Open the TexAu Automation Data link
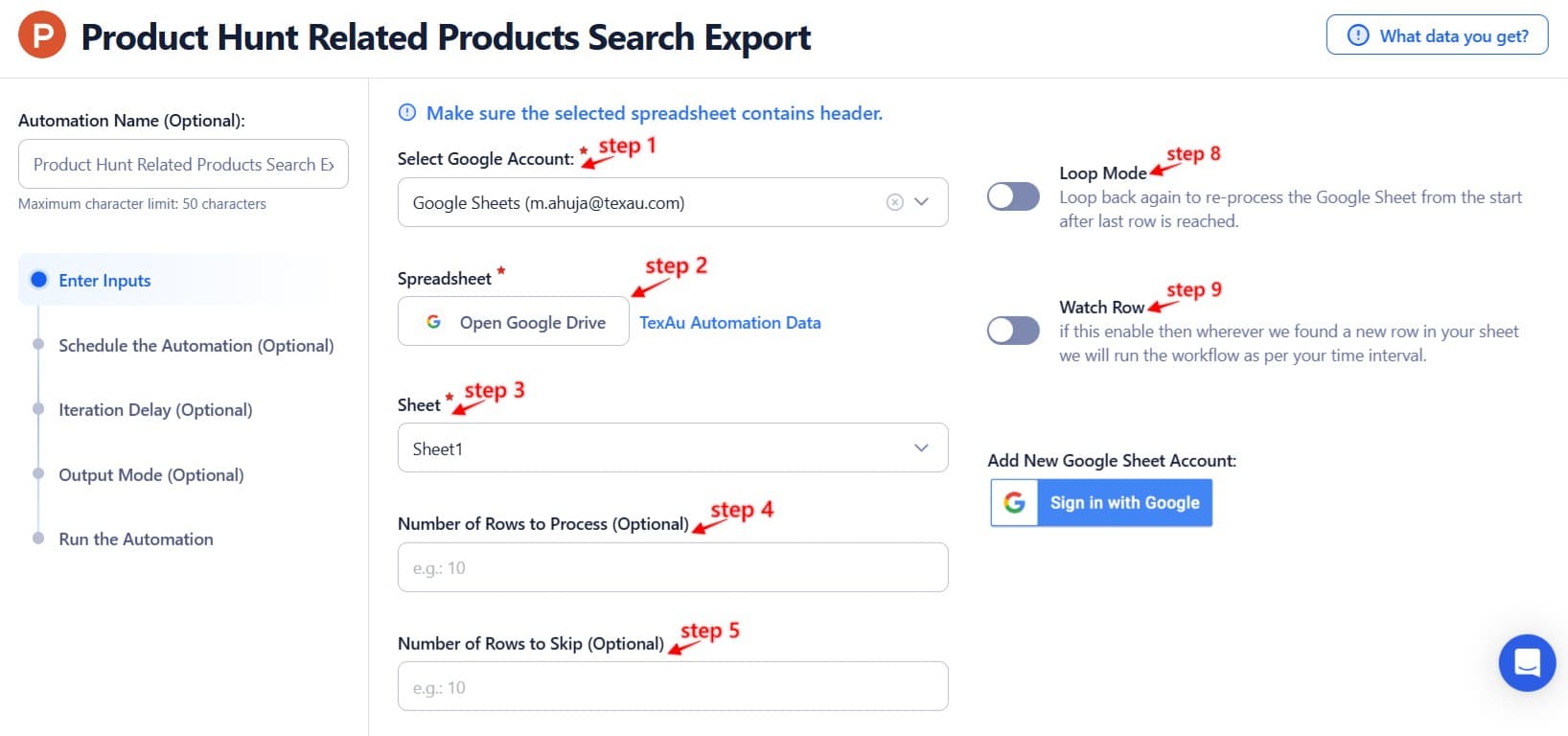Image resolution: width=1568 pixels, height=736 pixels. [729, 322]
